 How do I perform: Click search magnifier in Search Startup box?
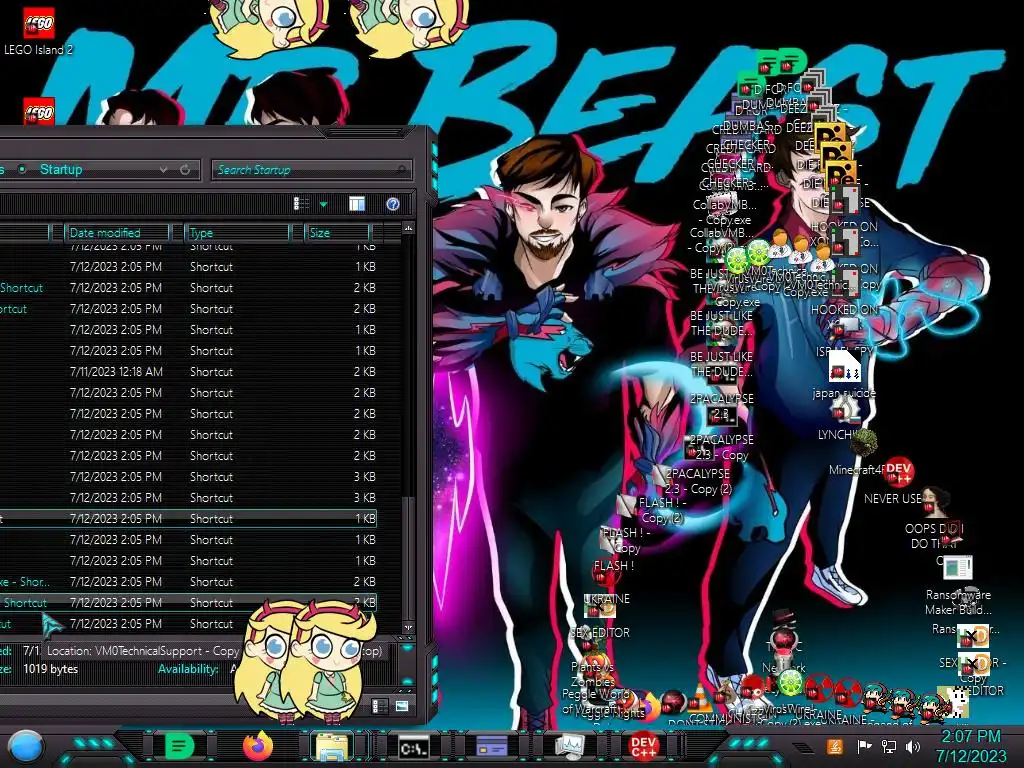pyautogui.click(x=402, y=170)
